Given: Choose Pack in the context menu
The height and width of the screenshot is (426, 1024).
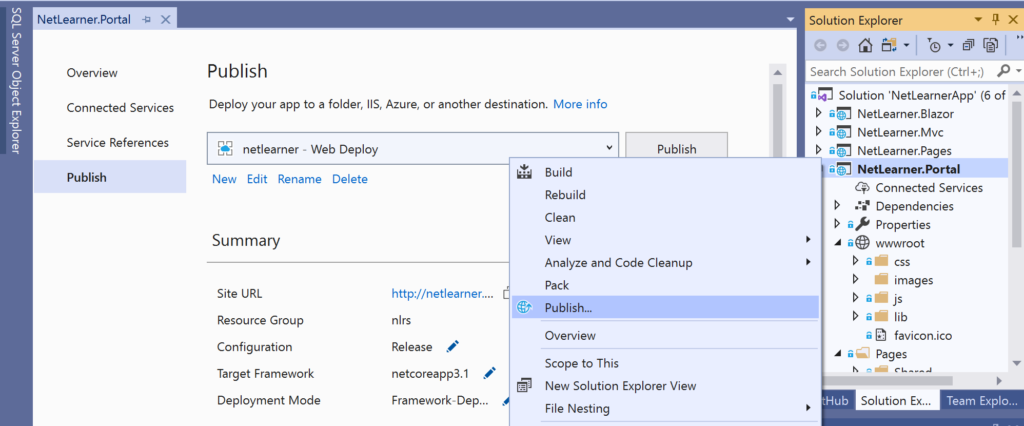Looking at the screenshot, I should pyautogui.click(x=665, y=285).
